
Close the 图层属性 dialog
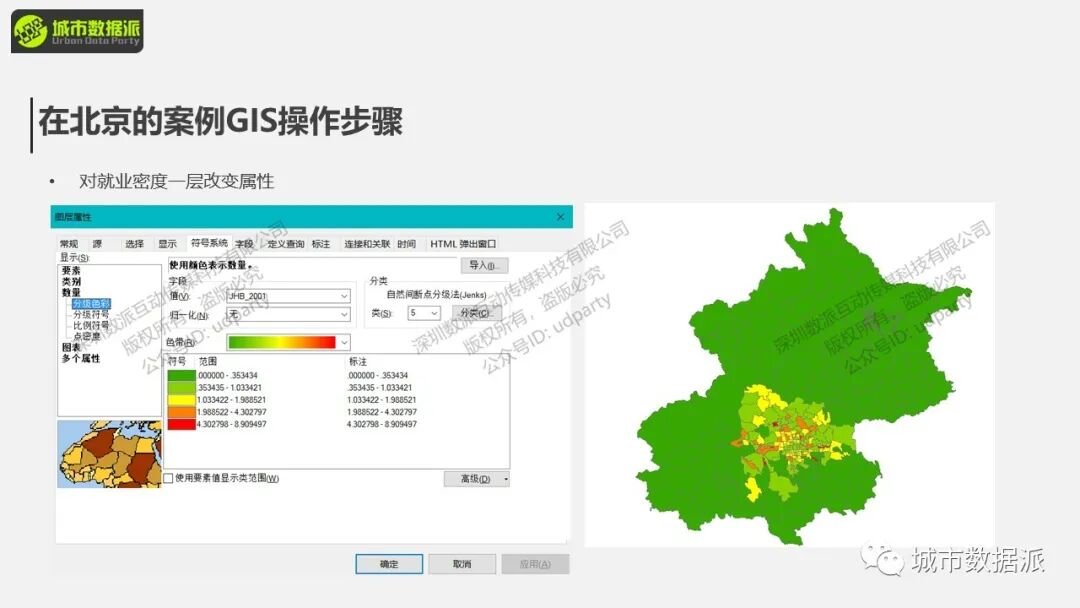[560, 217]
